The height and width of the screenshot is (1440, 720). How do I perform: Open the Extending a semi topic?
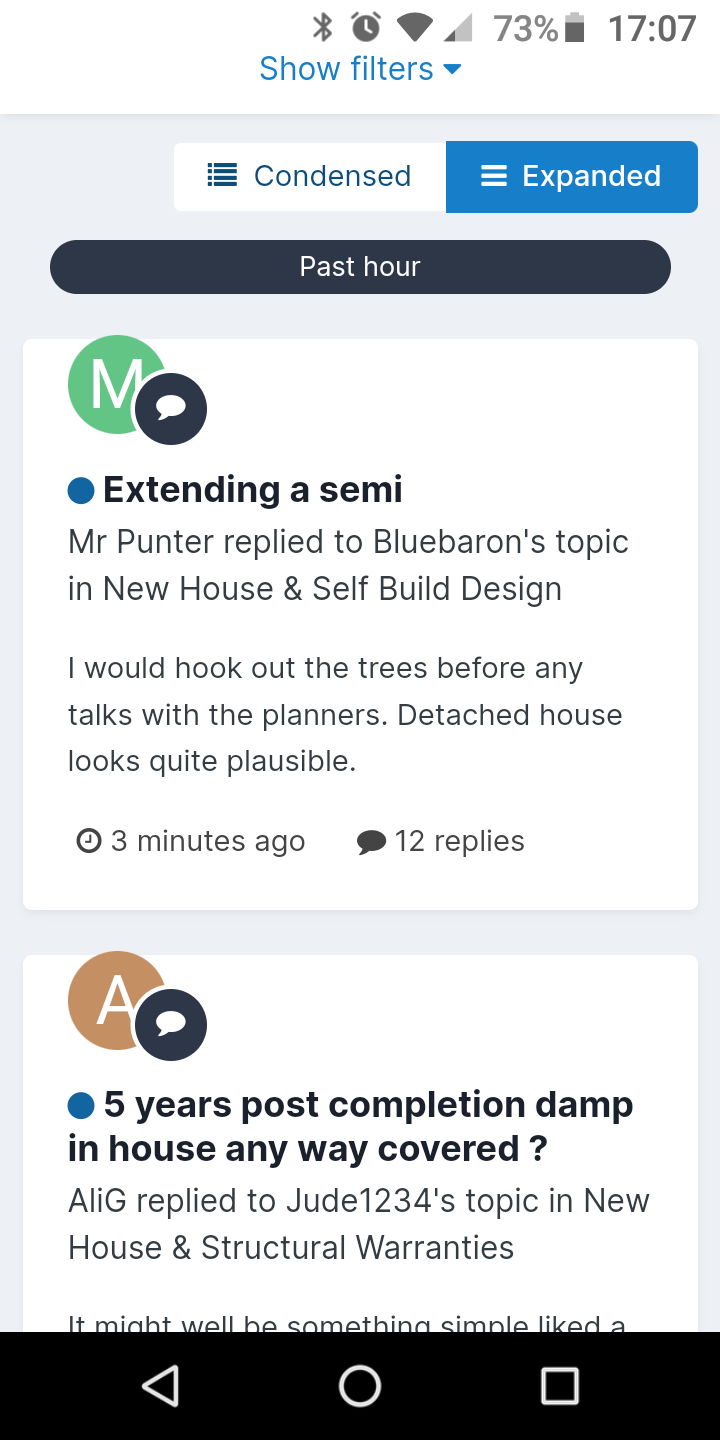[x=253, y=490]
